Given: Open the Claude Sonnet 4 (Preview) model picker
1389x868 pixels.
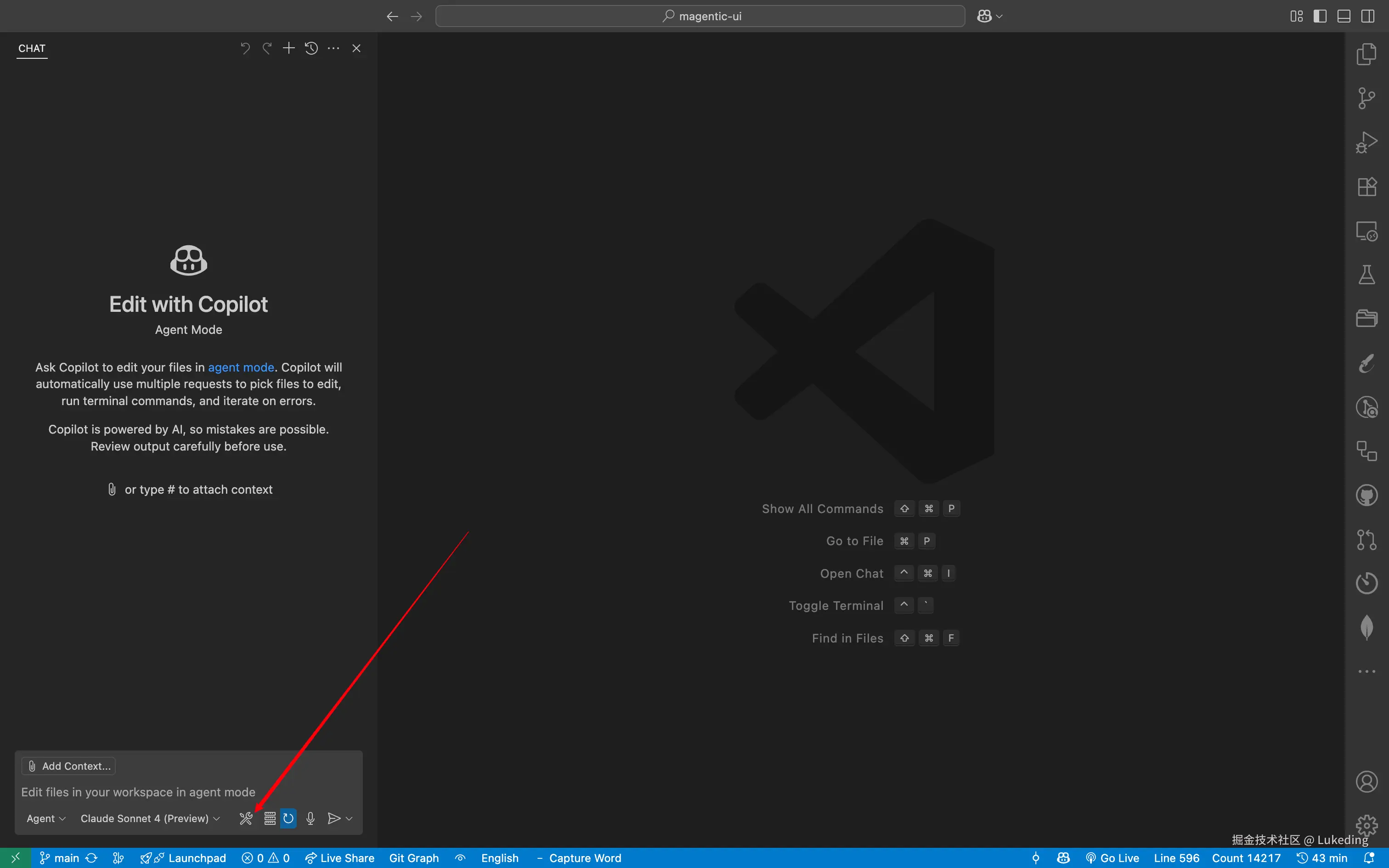Looking at the screenshot, I should [x=150, y=818].
